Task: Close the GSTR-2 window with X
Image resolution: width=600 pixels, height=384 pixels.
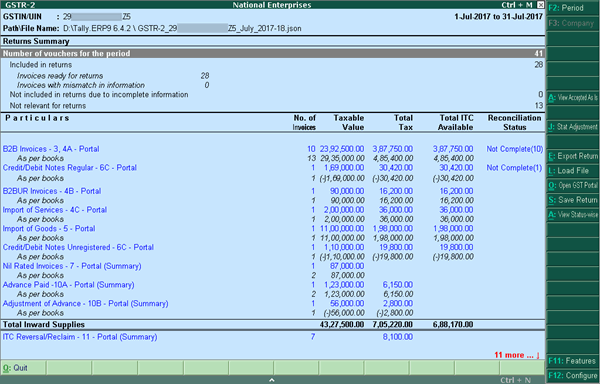Action: (x=540, y=5)
